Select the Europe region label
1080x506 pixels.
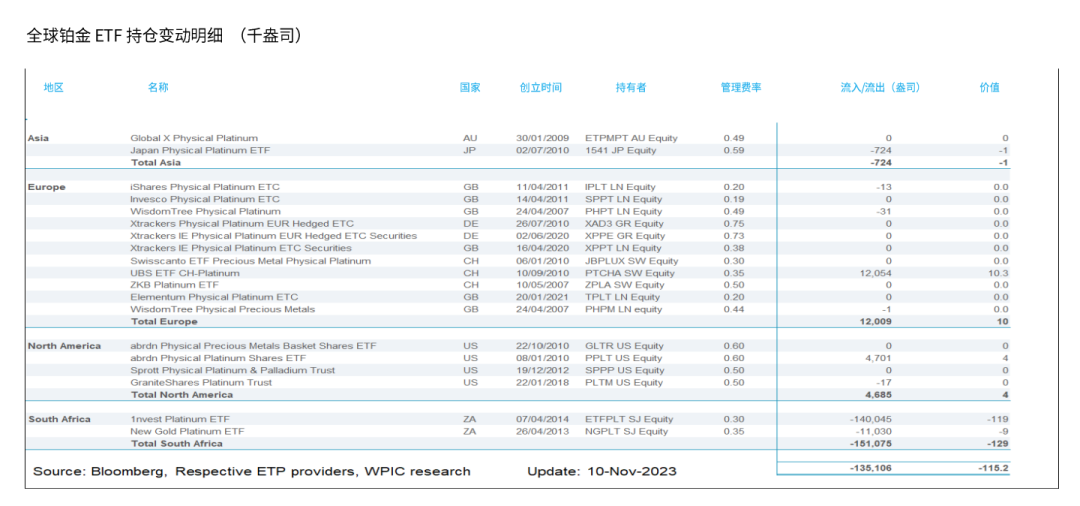(x=47, y=187)
